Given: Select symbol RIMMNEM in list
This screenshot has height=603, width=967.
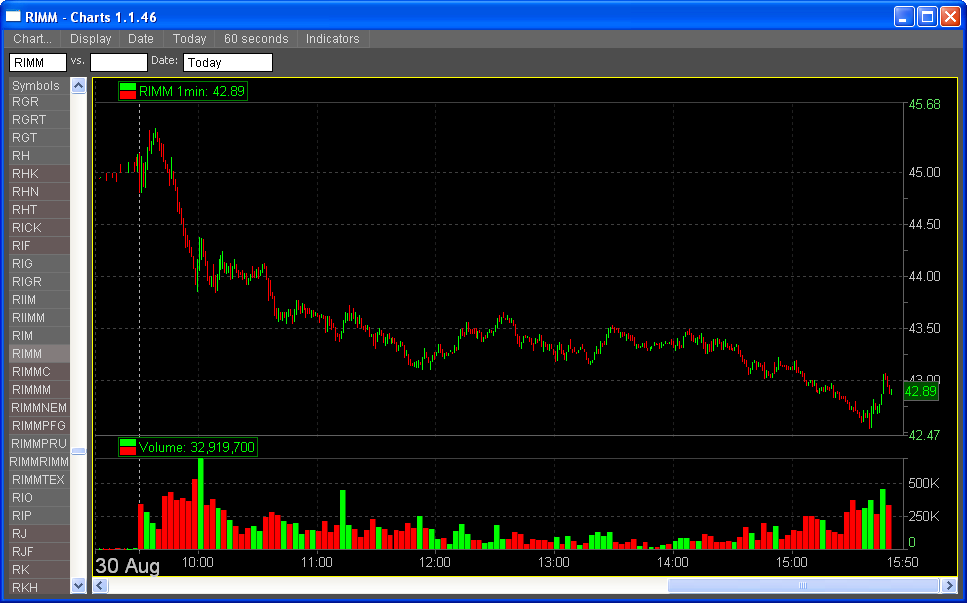Looking at the screenshot, I should coord(39,408).
